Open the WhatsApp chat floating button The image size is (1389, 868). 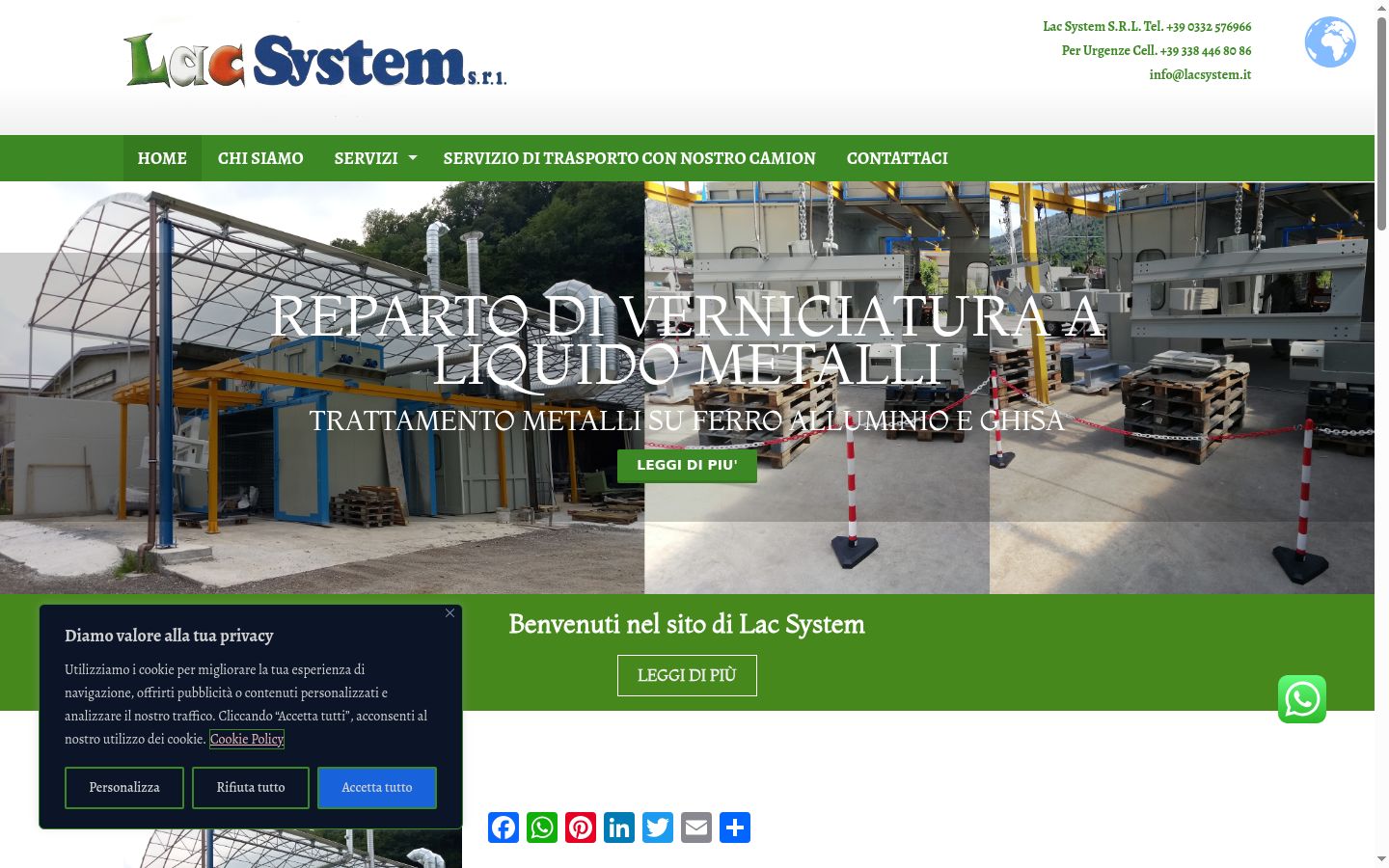pyautogui.click(x=1302, y=699)
